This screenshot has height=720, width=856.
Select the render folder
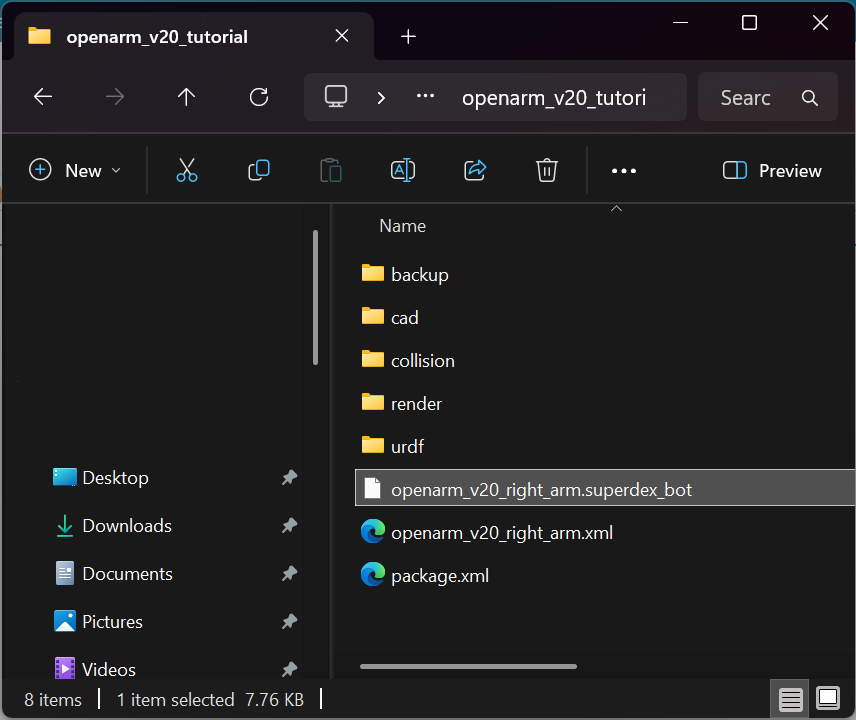pos(401,403)
